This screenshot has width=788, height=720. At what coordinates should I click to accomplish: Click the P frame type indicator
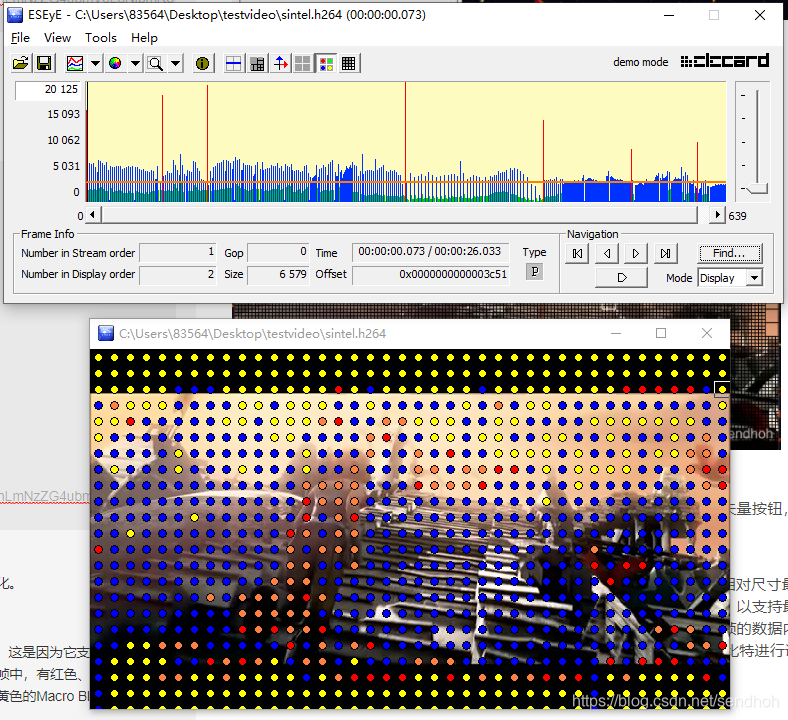(534, 272)
